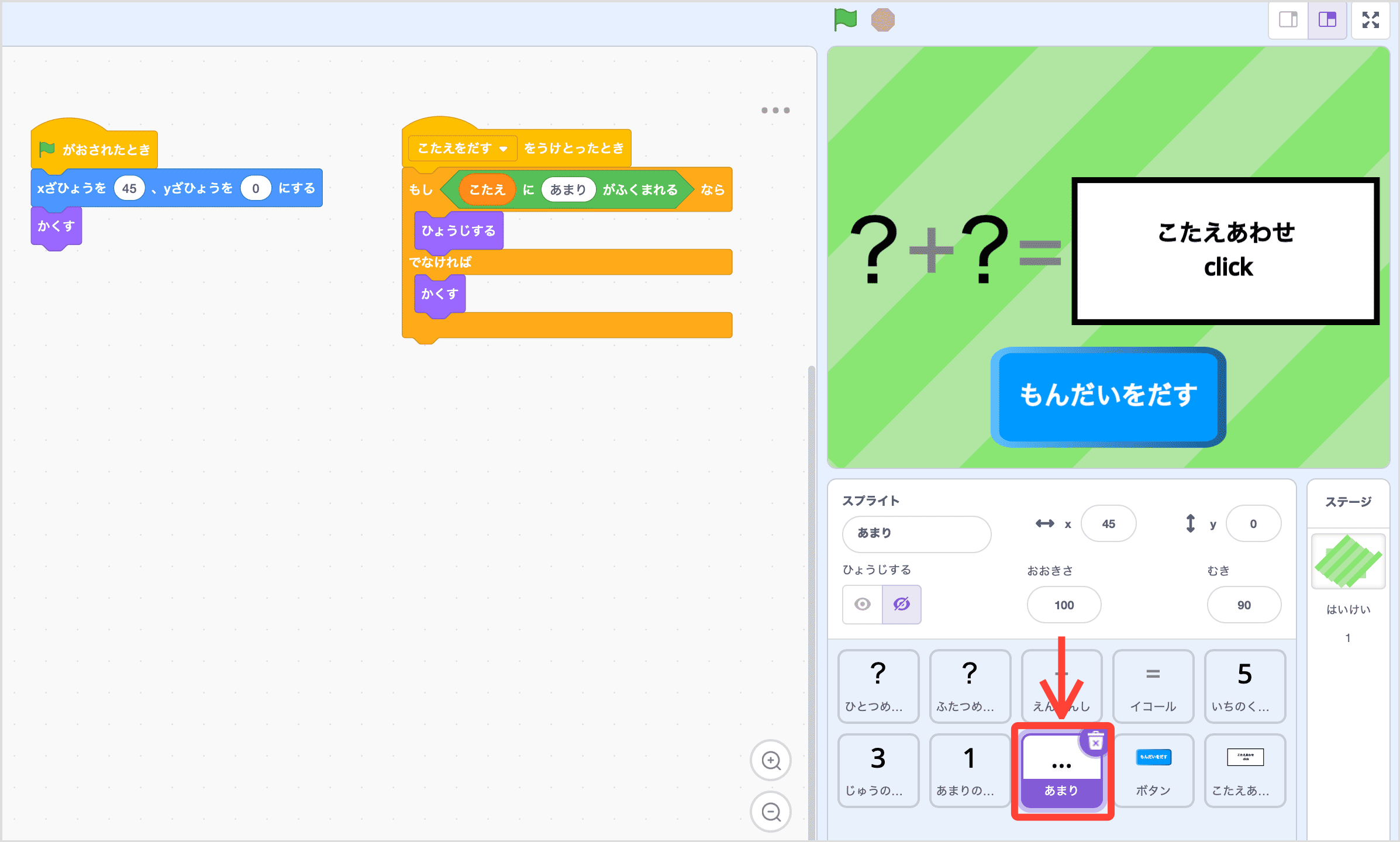Change the x coordinate value 45
Image resolution: width=1400 pixels, height=842 pixels.
pyautogui.click(x=1108, y=523)
